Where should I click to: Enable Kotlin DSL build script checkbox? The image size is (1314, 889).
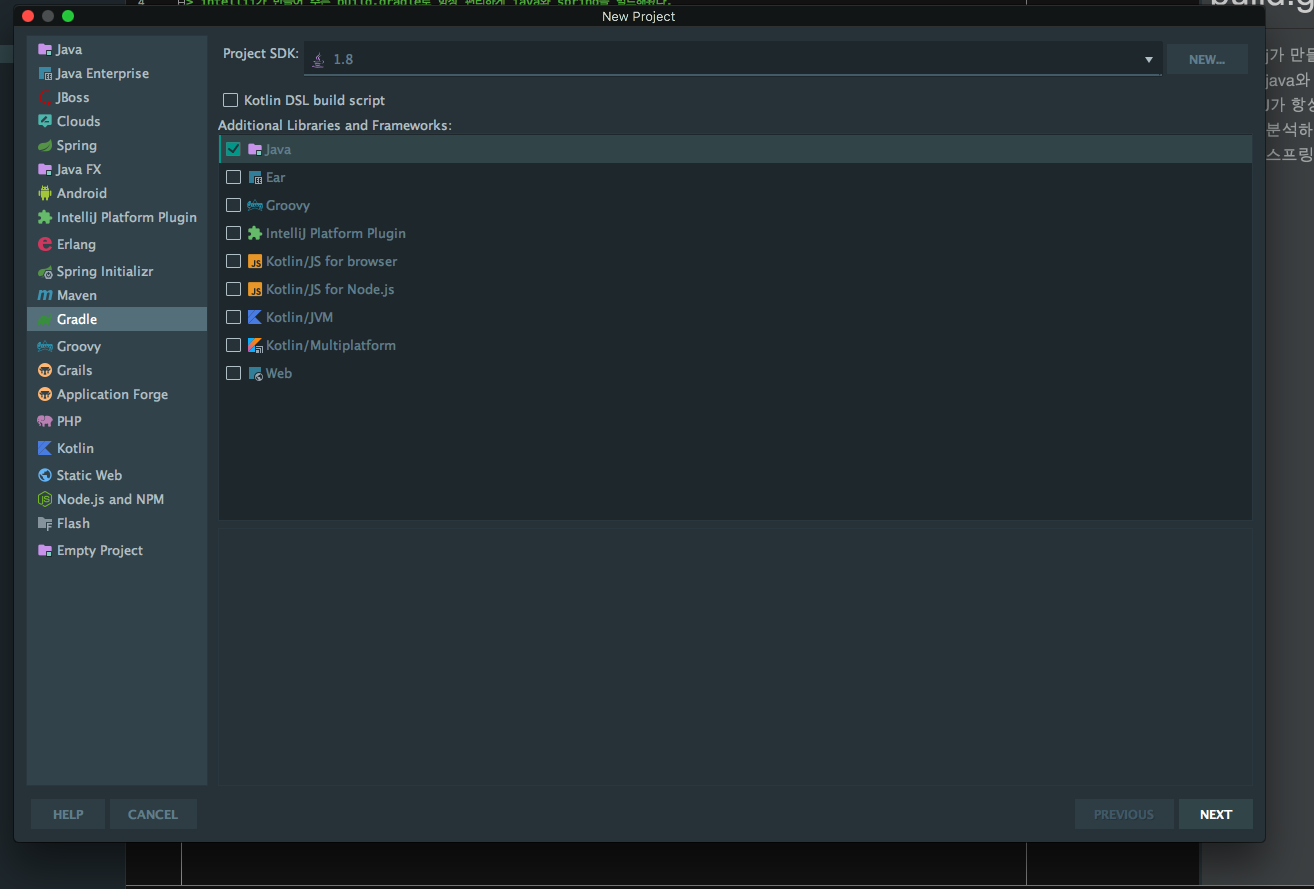click(231, 100)
